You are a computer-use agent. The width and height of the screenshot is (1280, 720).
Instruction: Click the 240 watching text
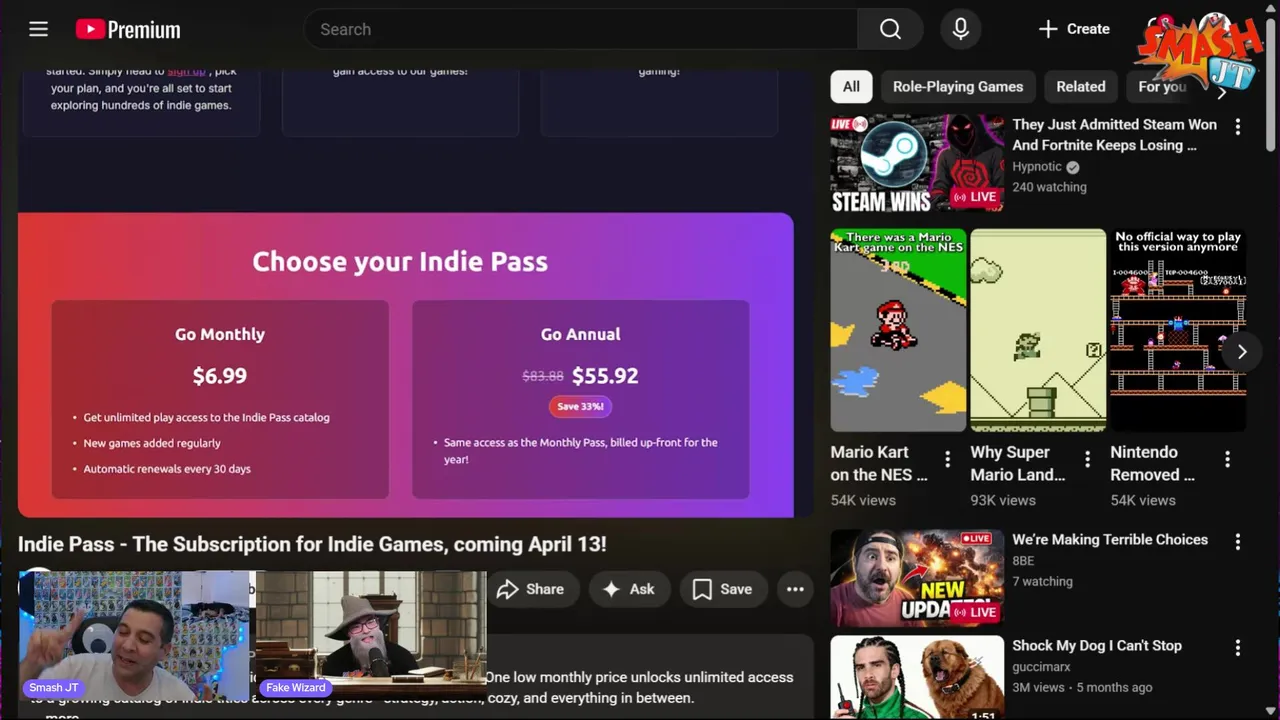click(1049, 187)
